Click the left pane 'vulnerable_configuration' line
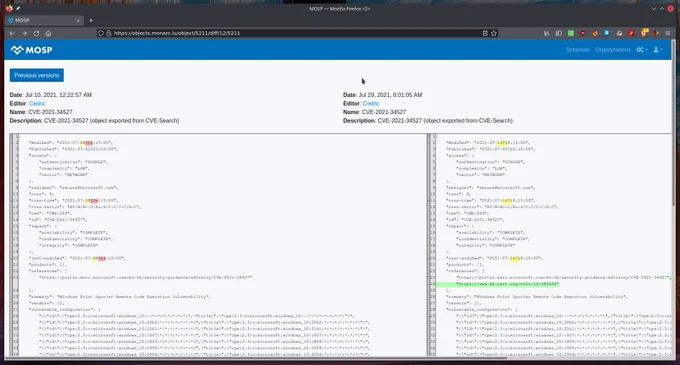The image size is (680, 365). [65, 310]
